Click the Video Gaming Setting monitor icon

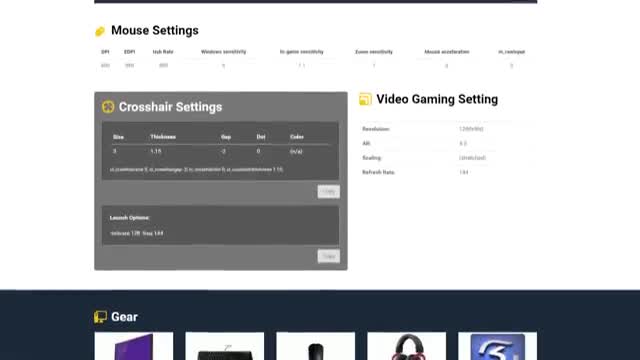365,99
